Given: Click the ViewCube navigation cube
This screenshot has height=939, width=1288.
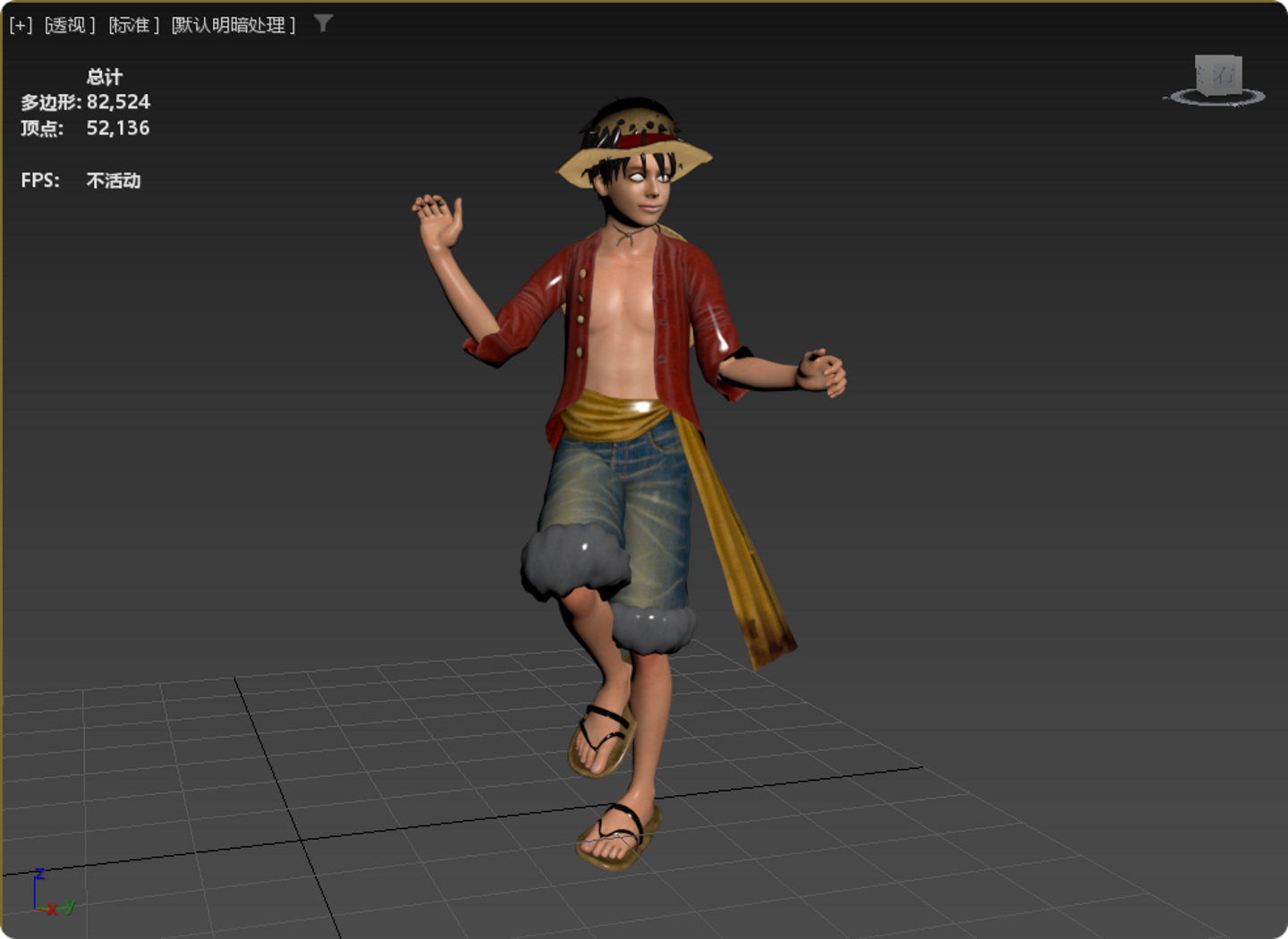Looking at the screenshot, I should tap(1218, 74).
